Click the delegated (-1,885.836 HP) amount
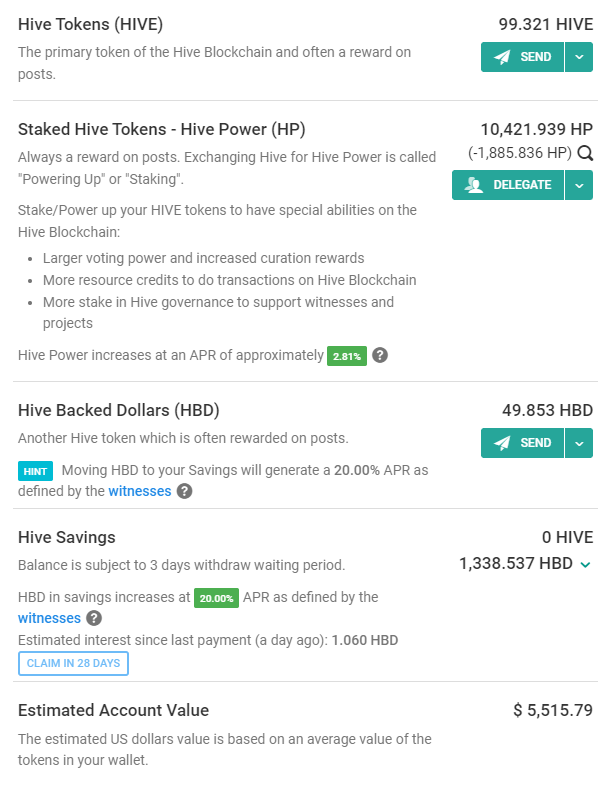610x792 pixels. [x=520, y=153]
